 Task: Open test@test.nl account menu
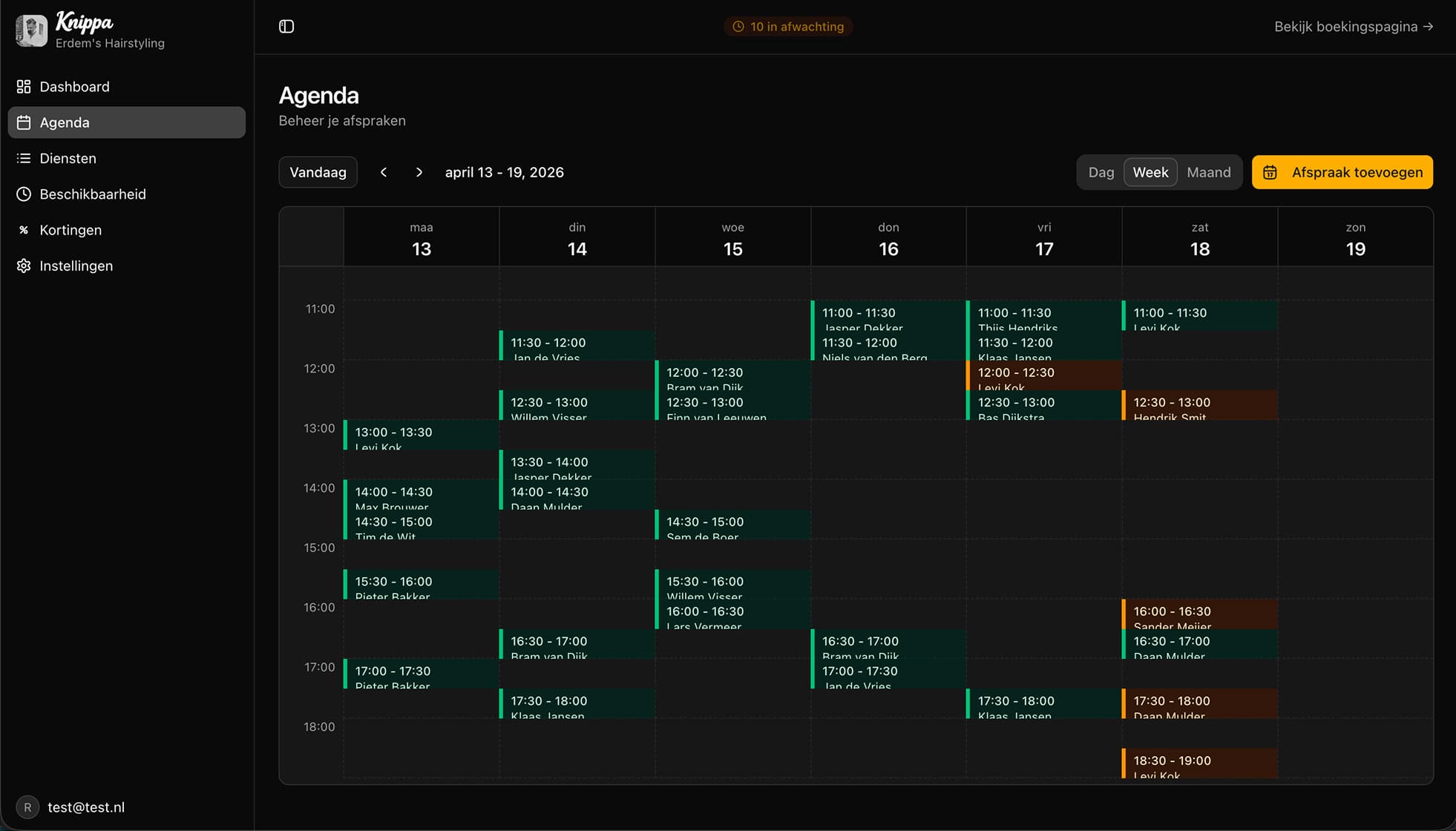(x=86, y=807)
